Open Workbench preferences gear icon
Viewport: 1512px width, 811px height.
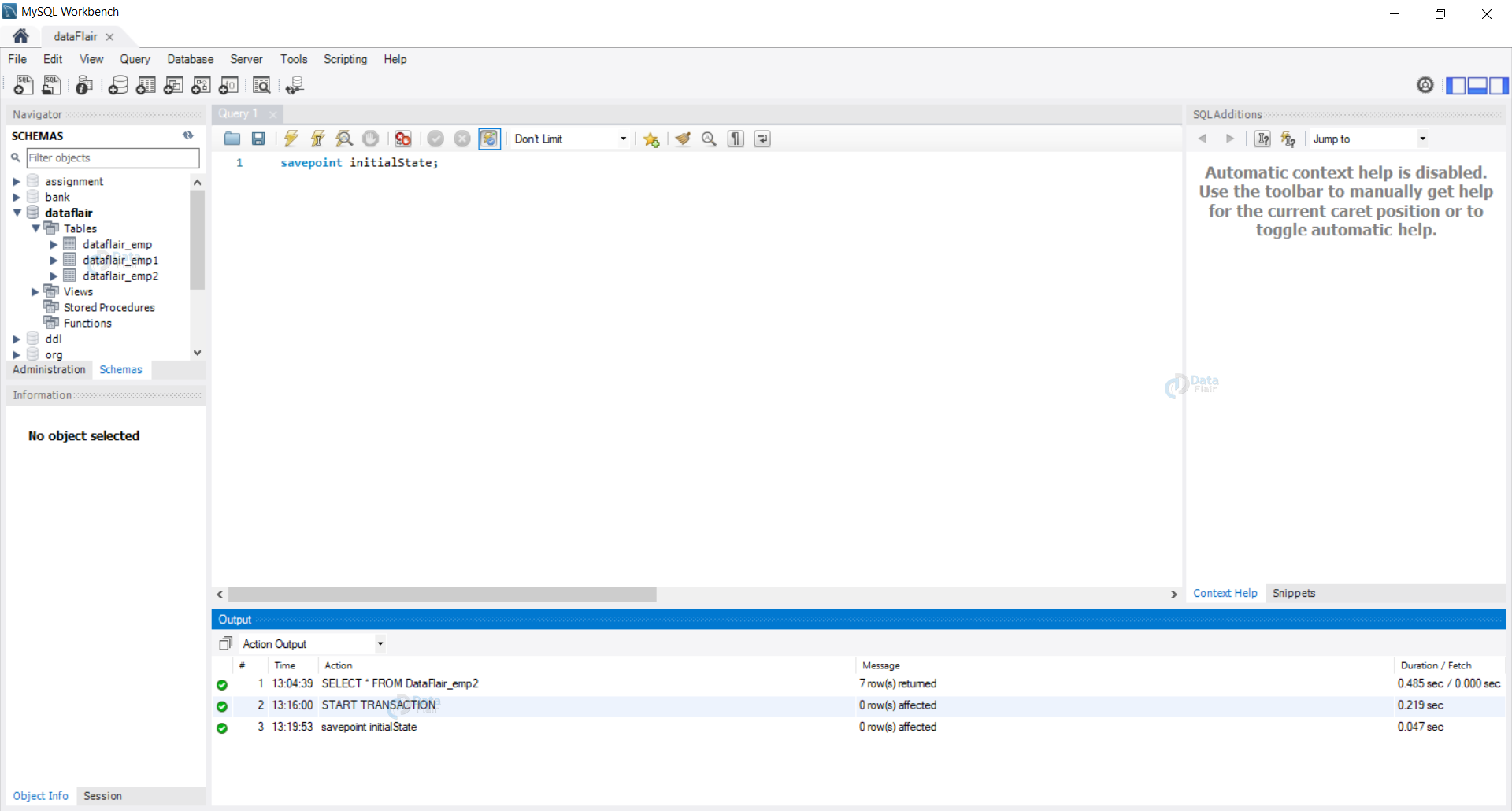[1425, 85]
